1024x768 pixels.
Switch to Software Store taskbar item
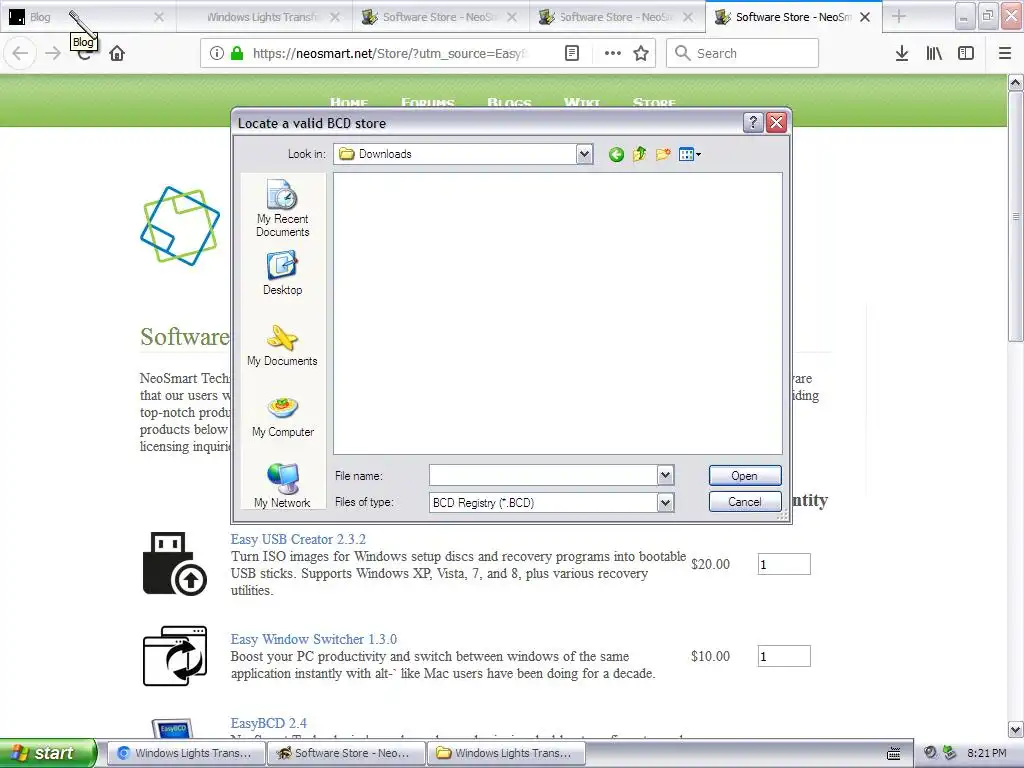345,753
